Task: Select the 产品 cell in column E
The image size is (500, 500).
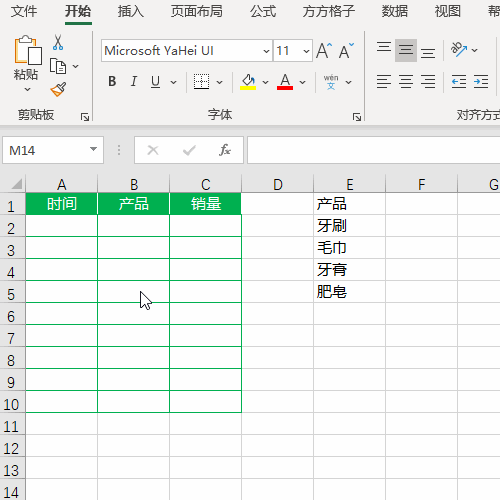Action: click(349, 204)
